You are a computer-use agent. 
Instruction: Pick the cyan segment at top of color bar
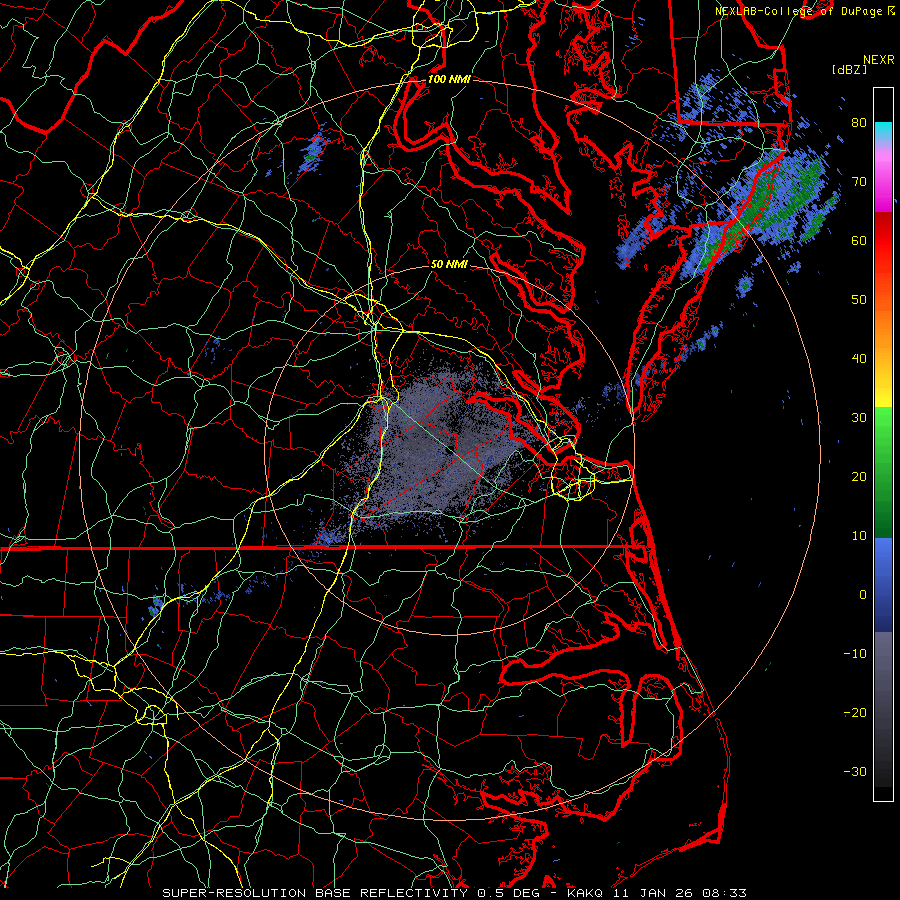(883, 131)
